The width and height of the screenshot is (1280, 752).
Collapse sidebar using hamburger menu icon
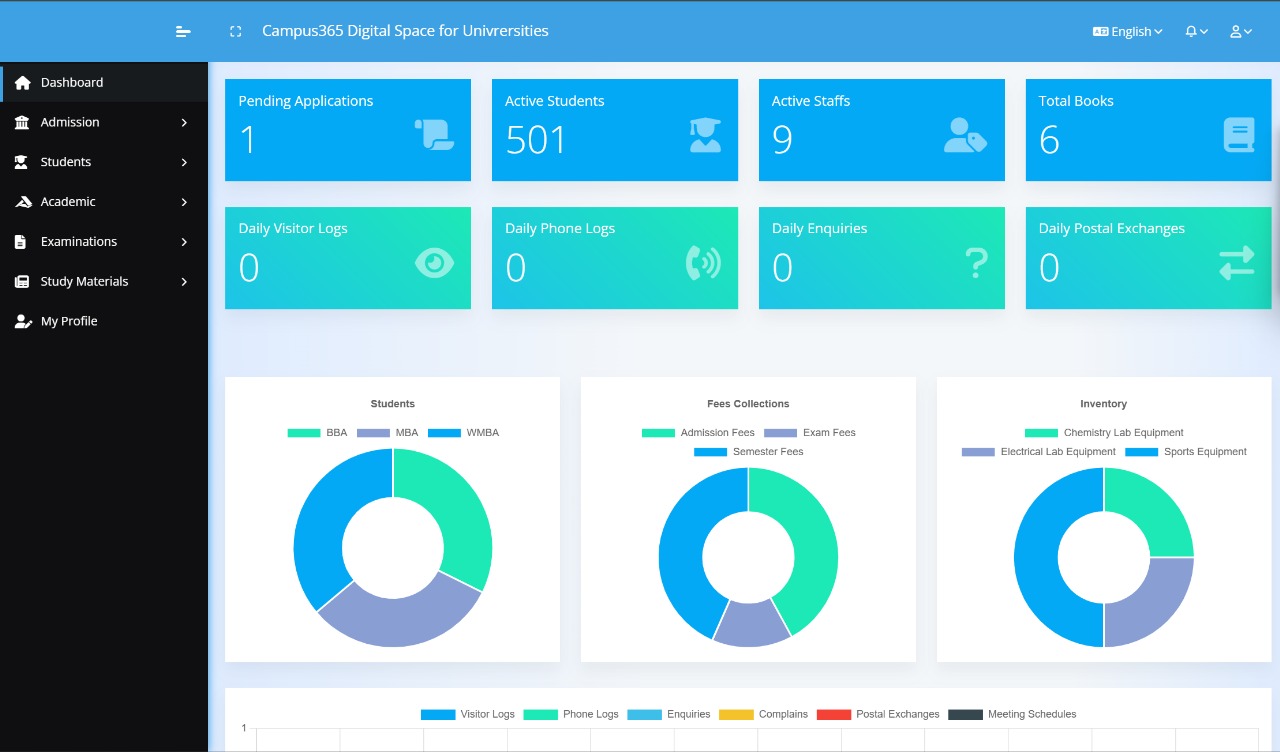183,32
